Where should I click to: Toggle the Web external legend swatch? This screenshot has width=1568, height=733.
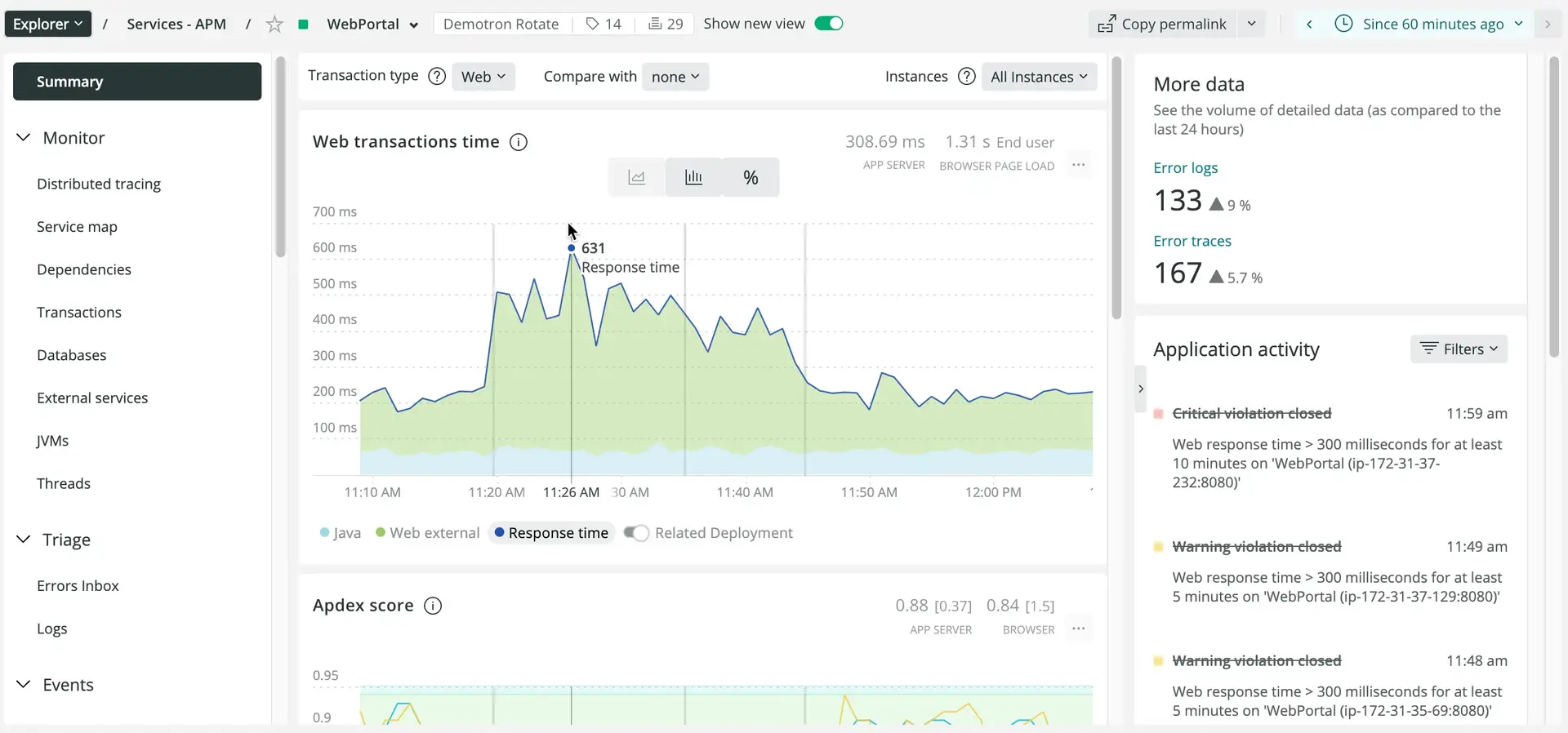click(381, 533)
